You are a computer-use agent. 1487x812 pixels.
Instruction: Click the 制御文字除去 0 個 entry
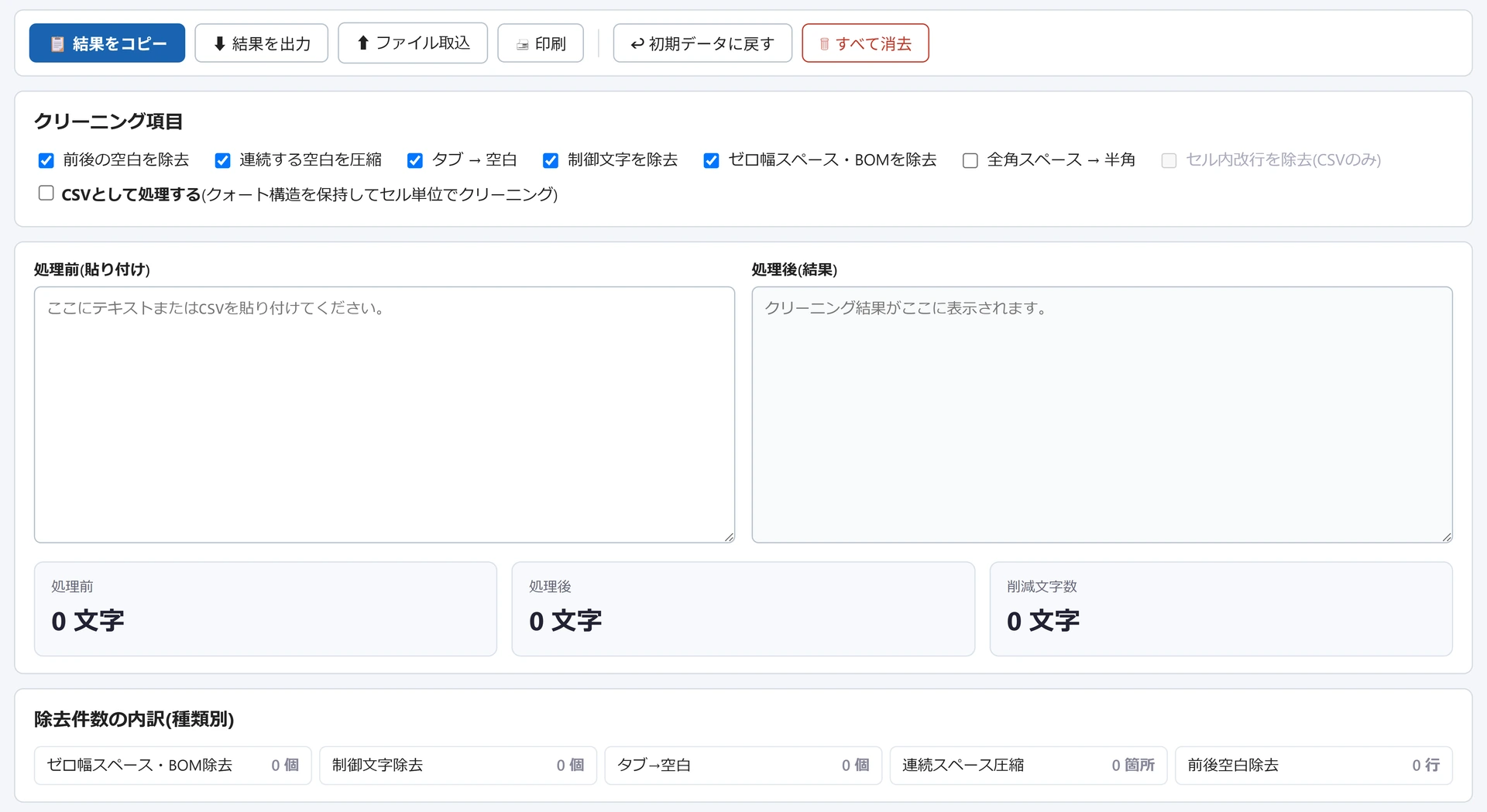(x=458, y=766)
